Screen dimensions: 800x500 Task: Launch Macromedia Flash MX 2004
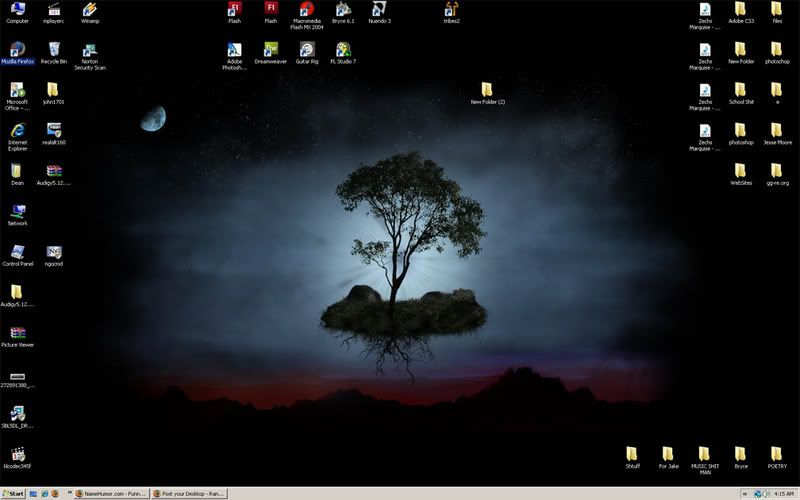(x=307, y=16)
